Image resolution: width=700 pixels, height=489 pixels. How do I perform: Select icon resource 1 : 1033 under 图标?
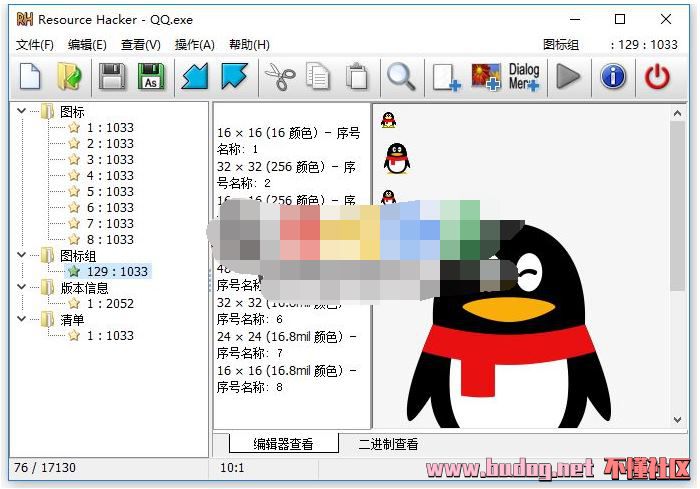pos(110,128)
